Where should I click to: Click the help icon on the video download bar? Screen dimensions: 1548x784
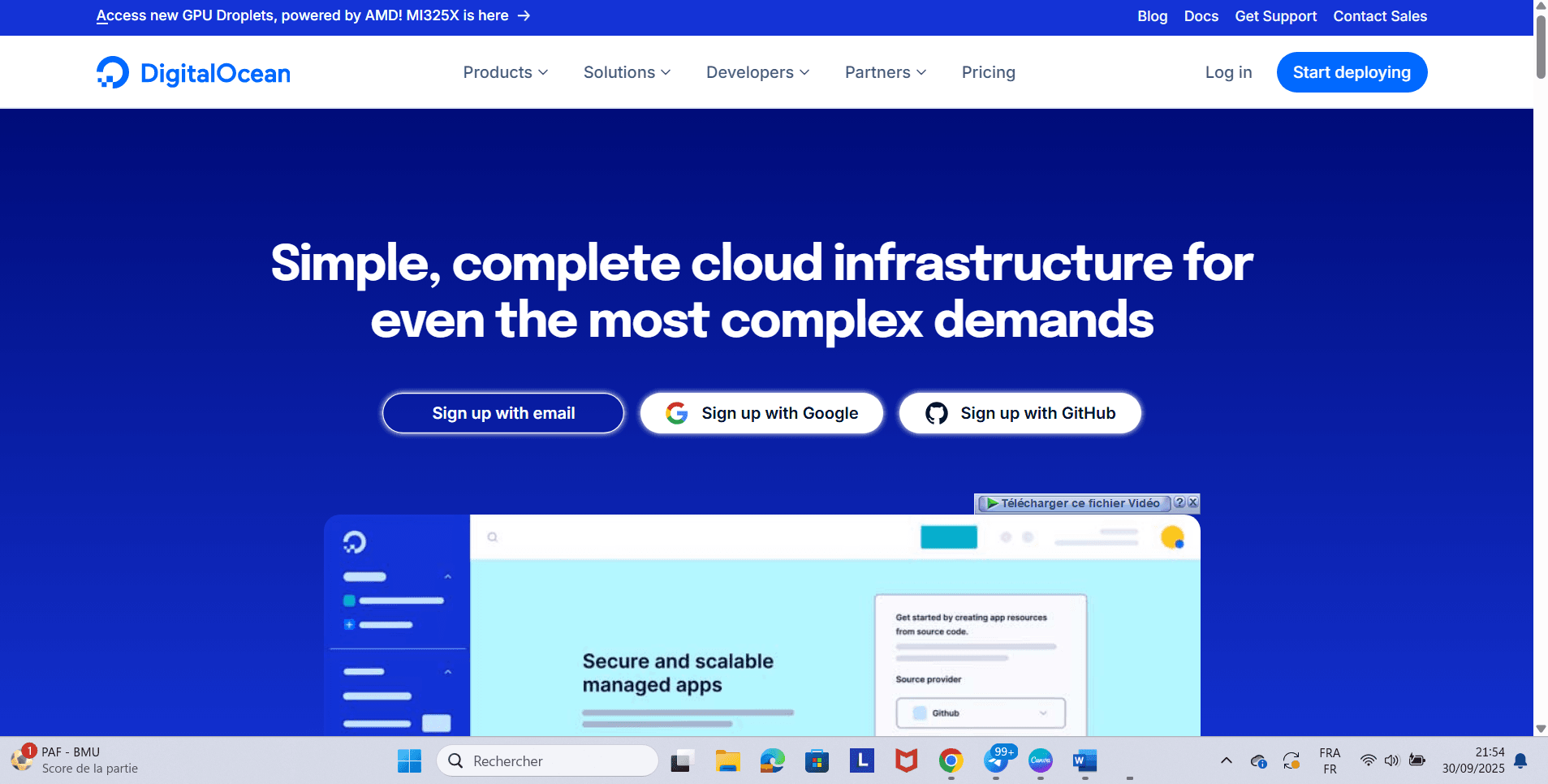pos(1179,502)
